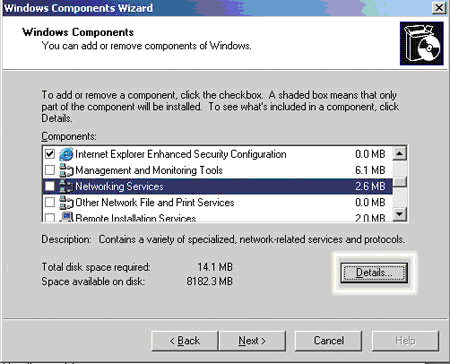This screenshot has width=450, height=364.
Task: Click the 14.1 MB total disk space value
Action: [x=215, y=267]
